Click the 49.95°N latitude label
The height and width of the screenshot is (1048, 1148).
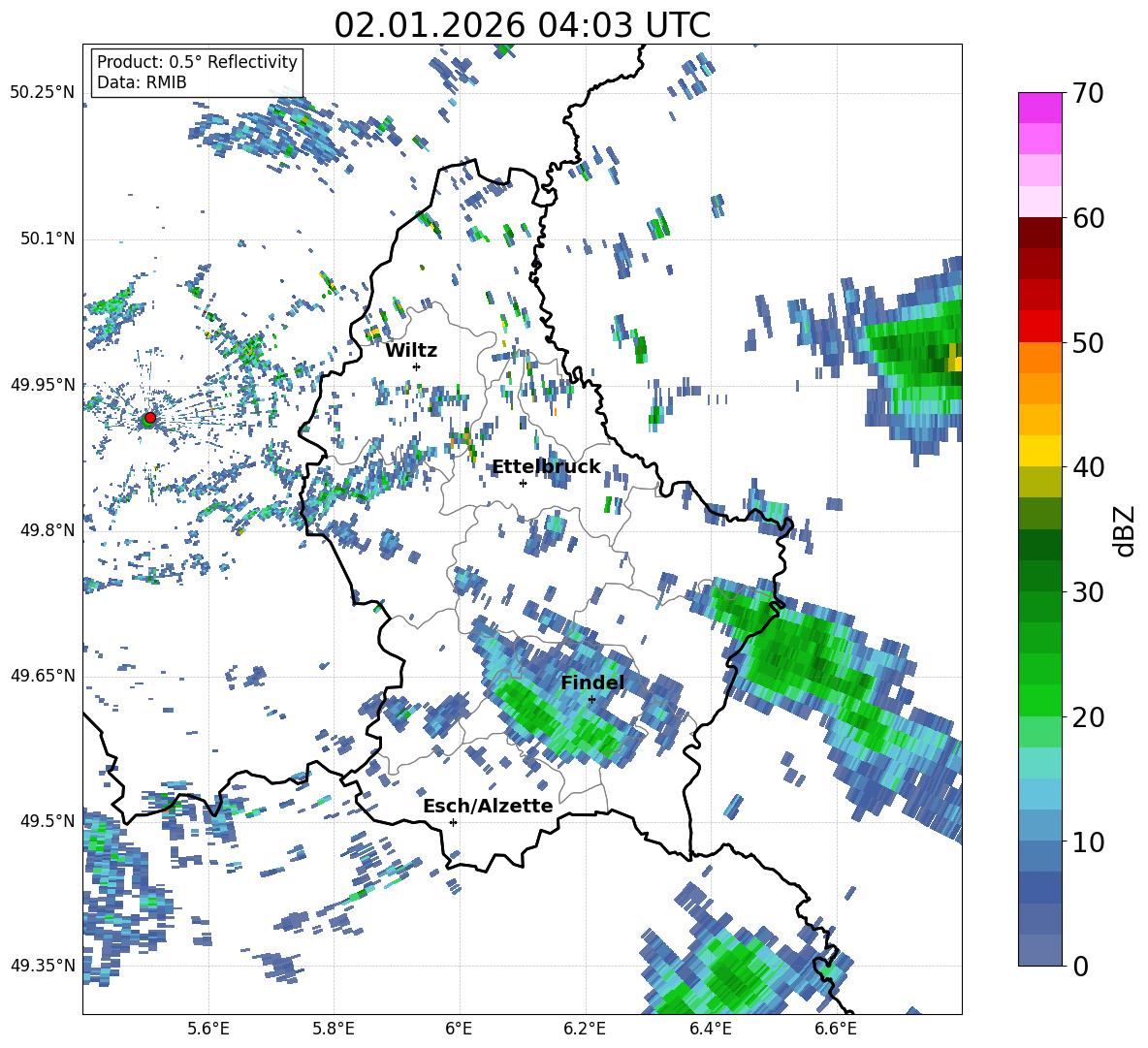pyautogui.click(x=43, y=384)
